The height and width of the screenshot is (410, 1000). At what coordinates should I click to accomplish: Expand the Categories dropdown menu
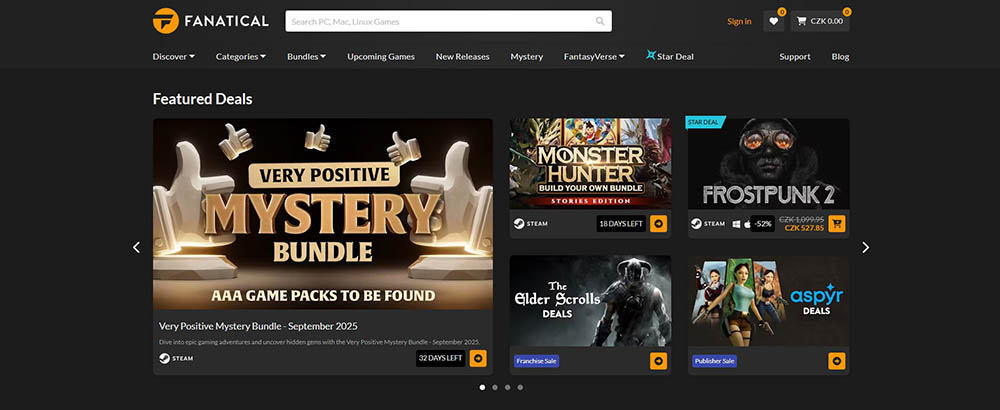[x=240, y=57]
